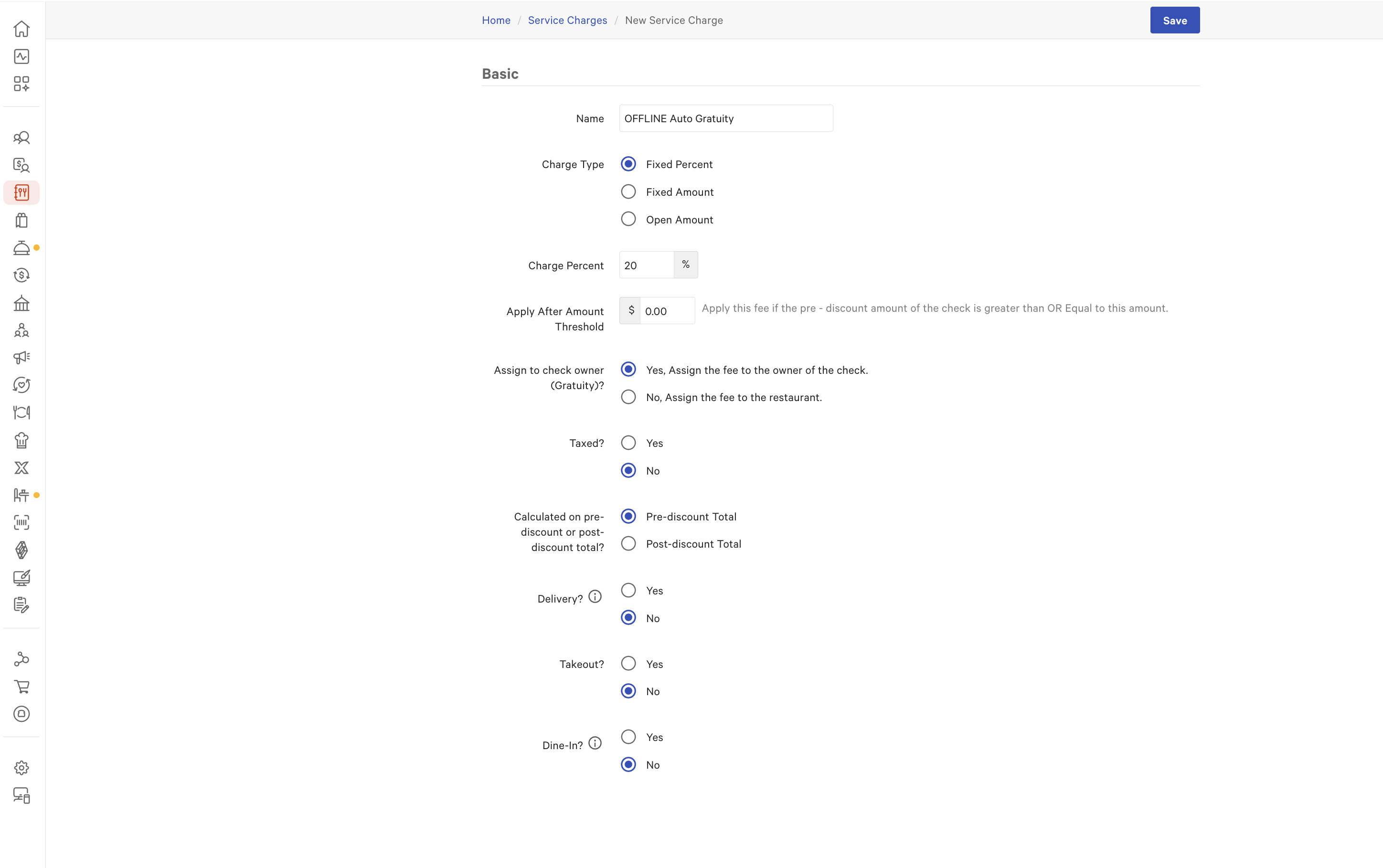Screen dimensions: 1383x868
Task: Open the chef hat kitchen icon
Action: 21,440
